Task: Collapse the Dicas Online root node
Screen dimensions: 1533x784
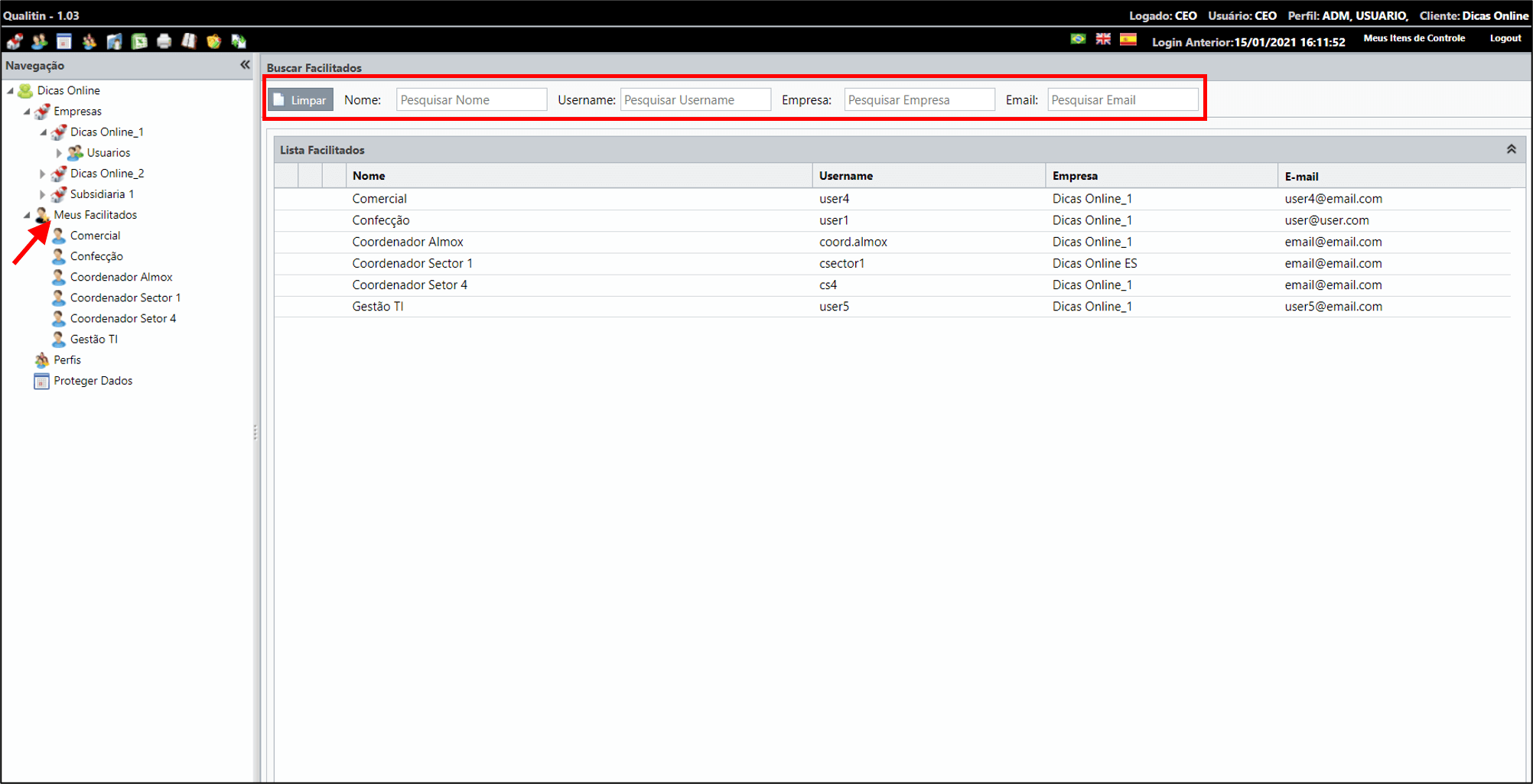Action: point(11,90)
